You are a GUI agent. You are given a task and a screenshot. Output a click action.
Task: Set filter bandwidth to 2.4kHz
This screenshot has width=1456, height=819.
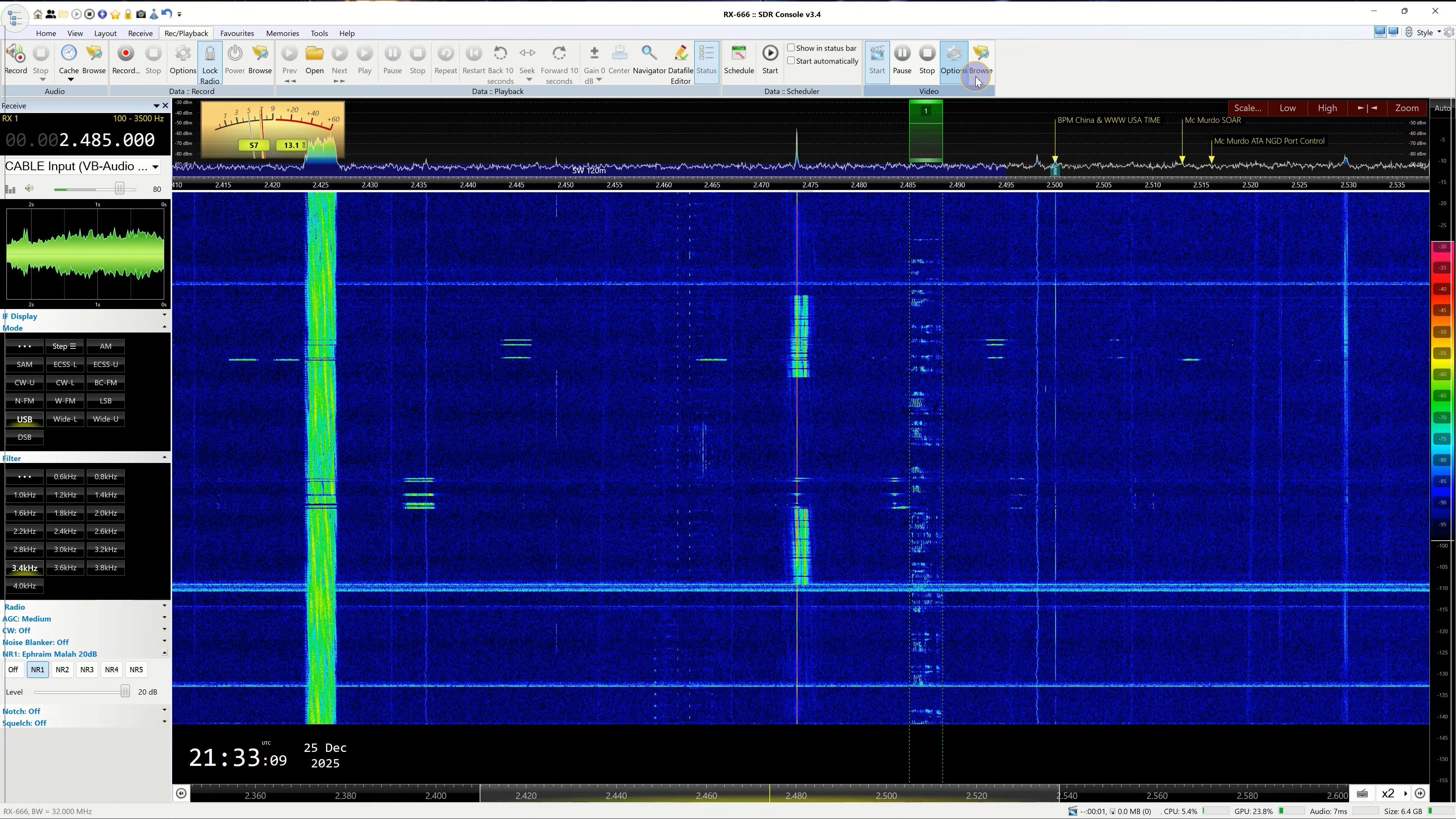point(65,531)
